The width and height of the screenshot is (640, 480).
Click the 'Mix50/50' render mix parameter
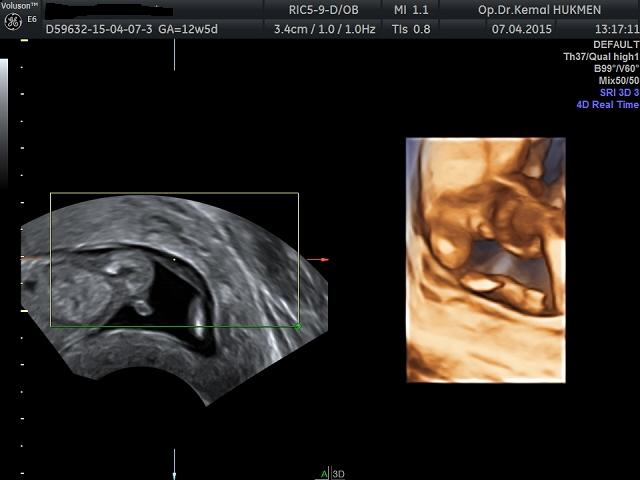tap(618, 80)
